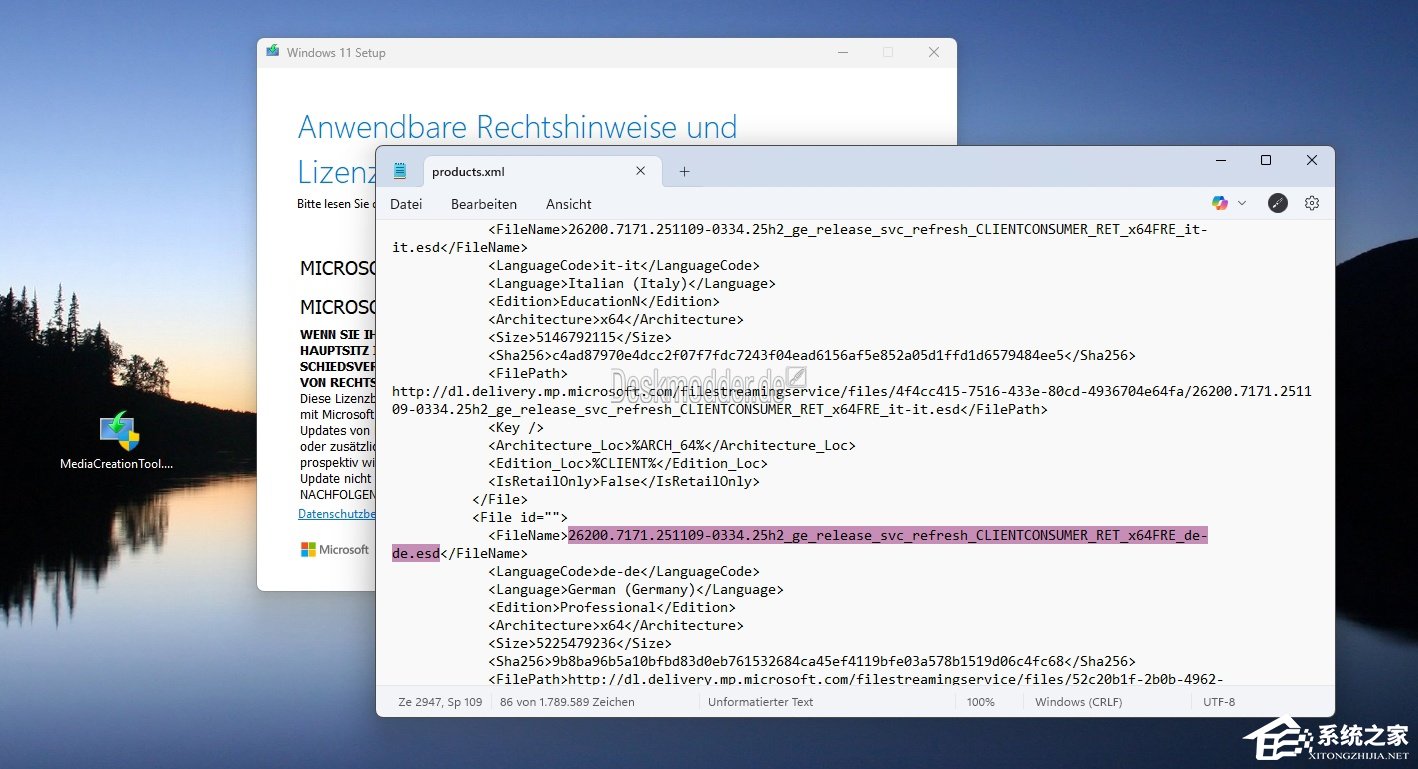This screenshot has height=769, width=1418.
Task: Click the Size 5225479236 line
Action: 580,643
